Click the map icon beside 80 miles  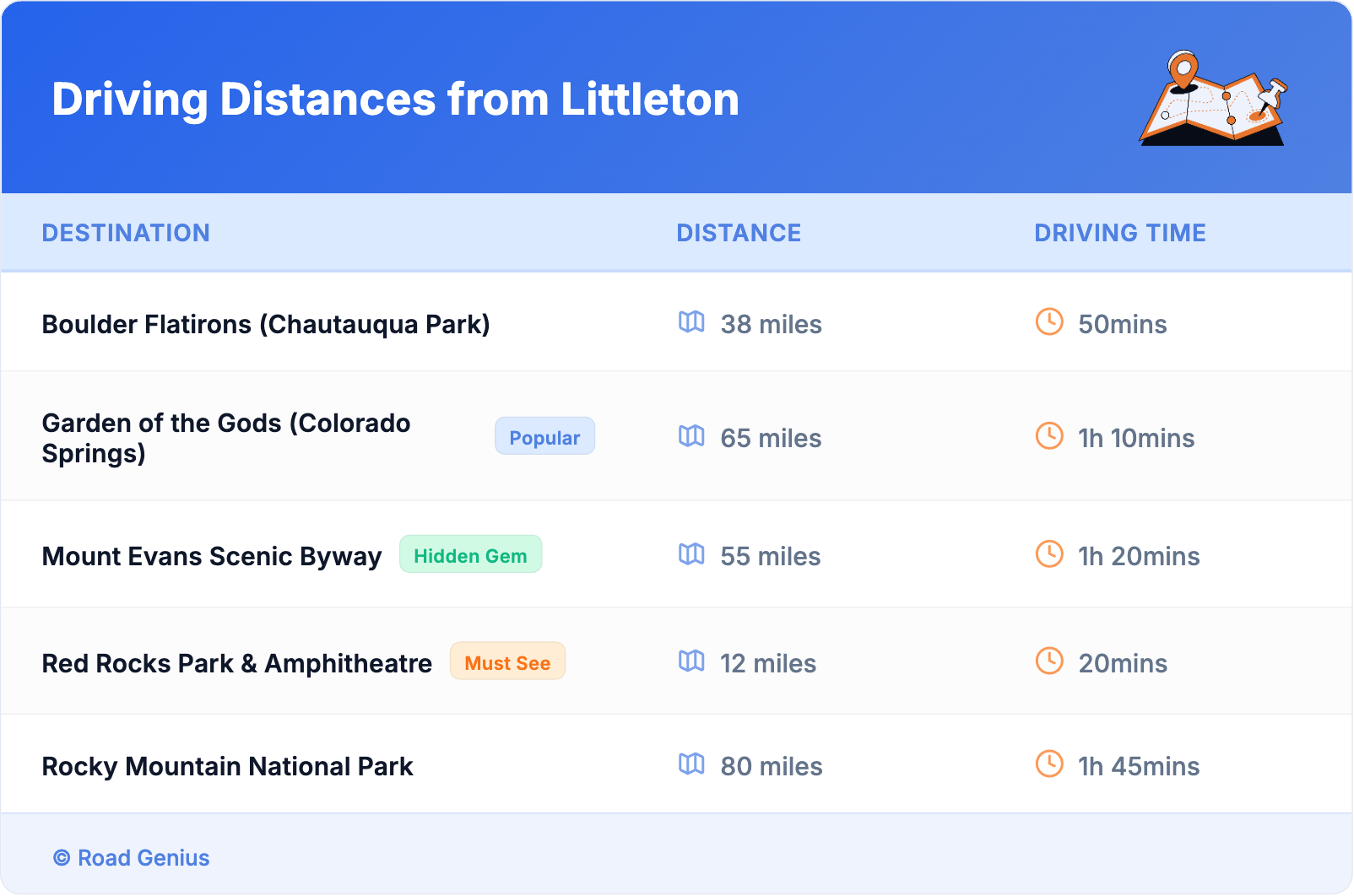691,764
